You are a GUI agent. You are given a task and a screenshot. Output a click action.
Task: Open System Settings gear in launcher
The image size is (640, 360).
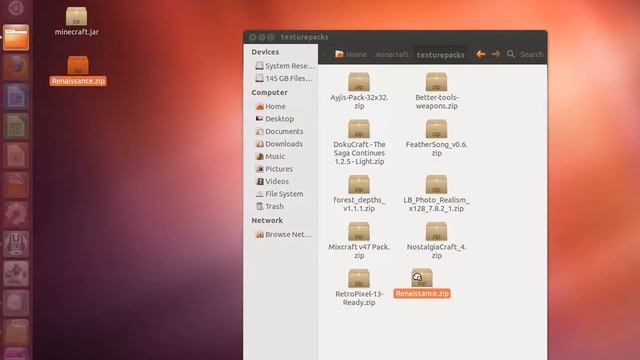[x=16, y=214]
